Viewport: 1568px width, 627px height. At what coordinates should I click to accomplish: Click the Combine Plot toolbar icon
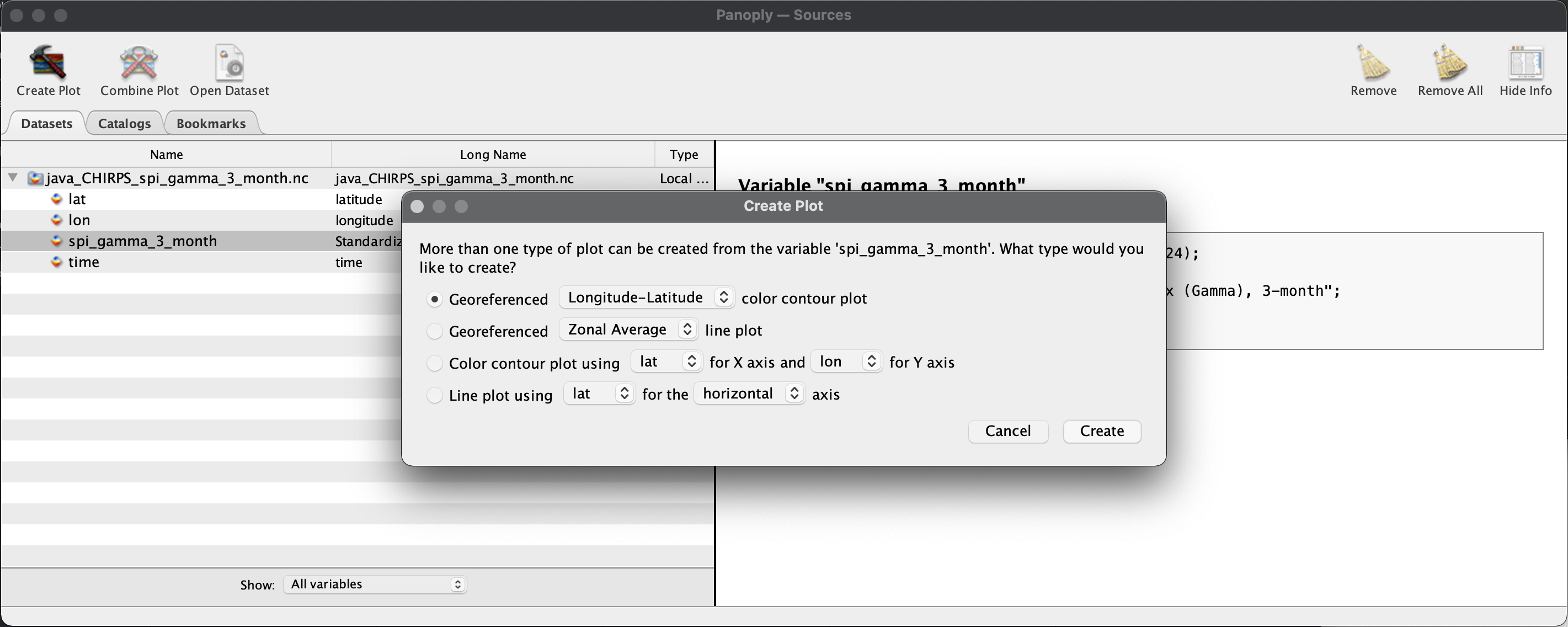coord(139,69)
